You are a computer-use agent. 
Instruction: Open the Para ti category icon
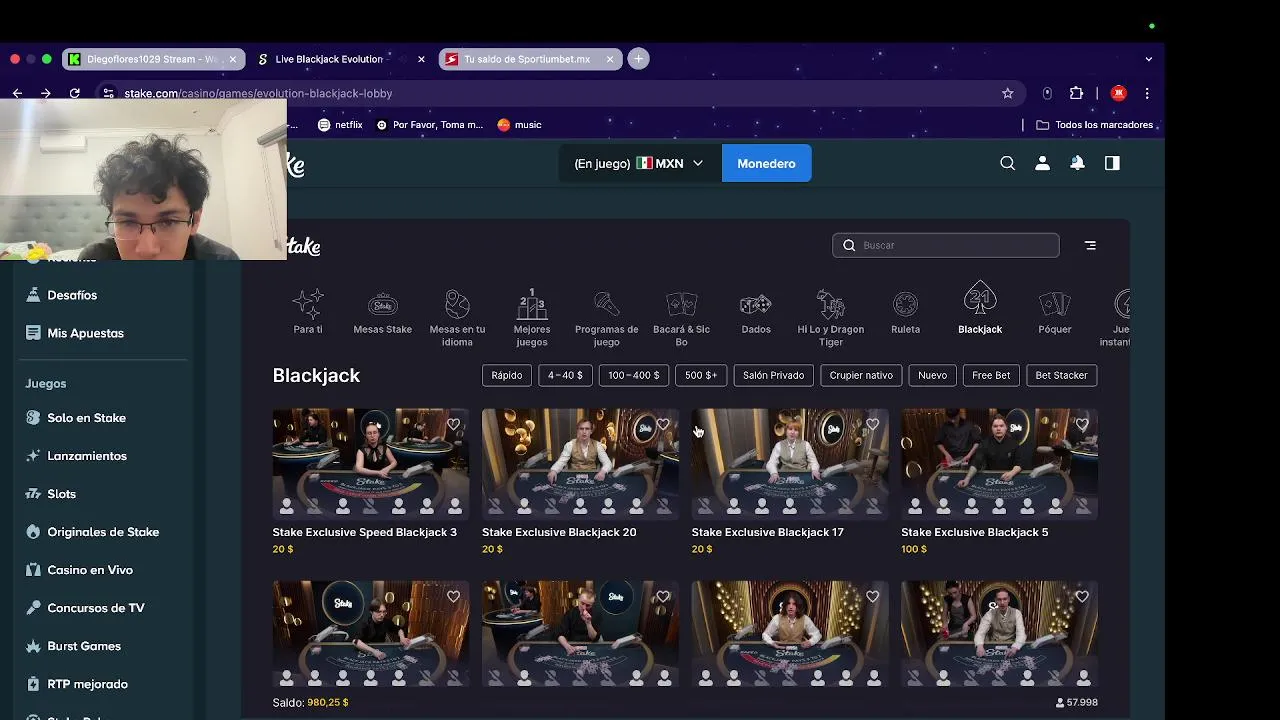click(308, 312)
